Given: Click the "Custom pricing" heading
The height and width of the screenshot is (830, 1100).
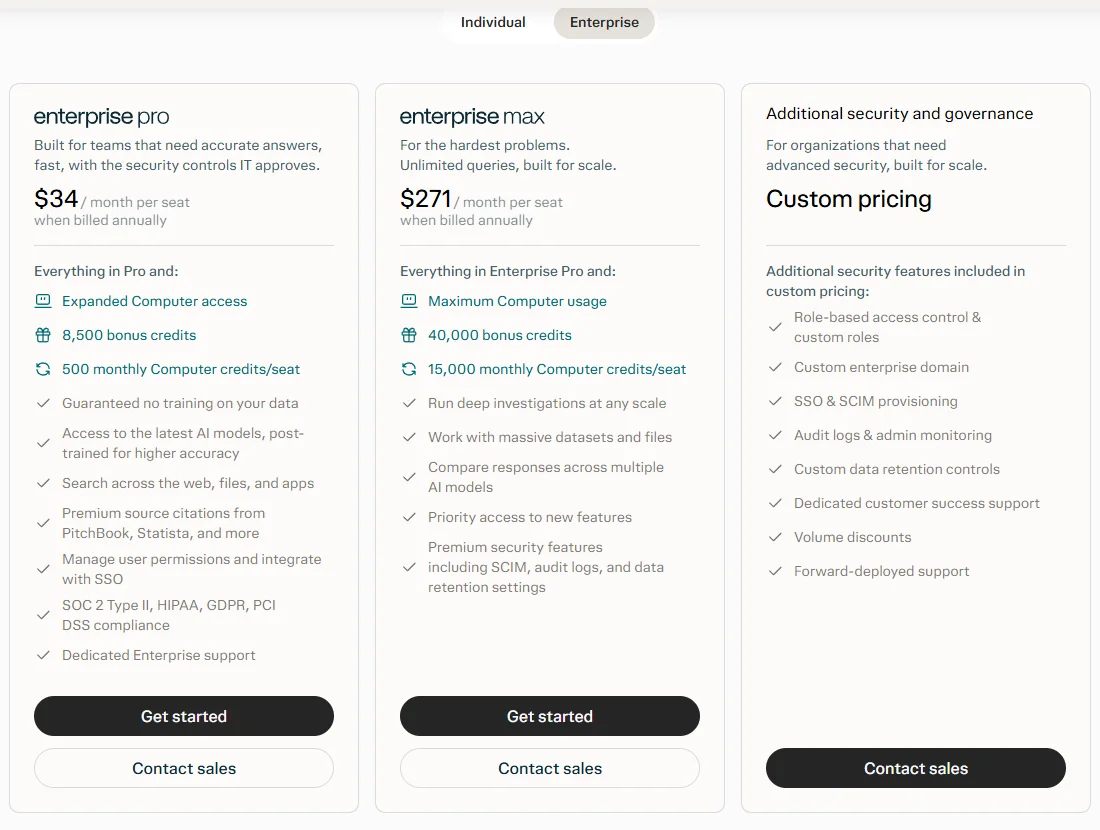Looking at the screenshot, I should coord(849,199).
